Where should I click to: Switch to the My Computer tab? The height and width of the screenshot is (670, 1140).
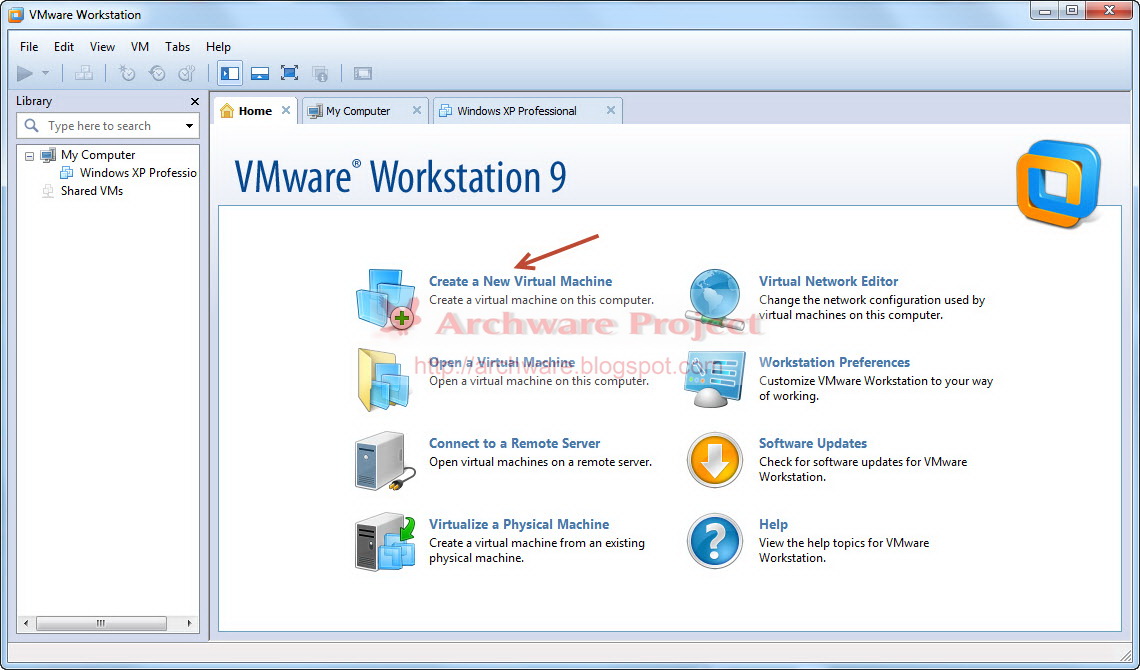coord(364,110)
